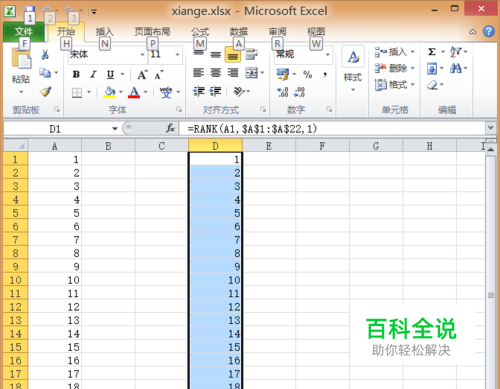Click the Select All corner button

pos(15,146)
